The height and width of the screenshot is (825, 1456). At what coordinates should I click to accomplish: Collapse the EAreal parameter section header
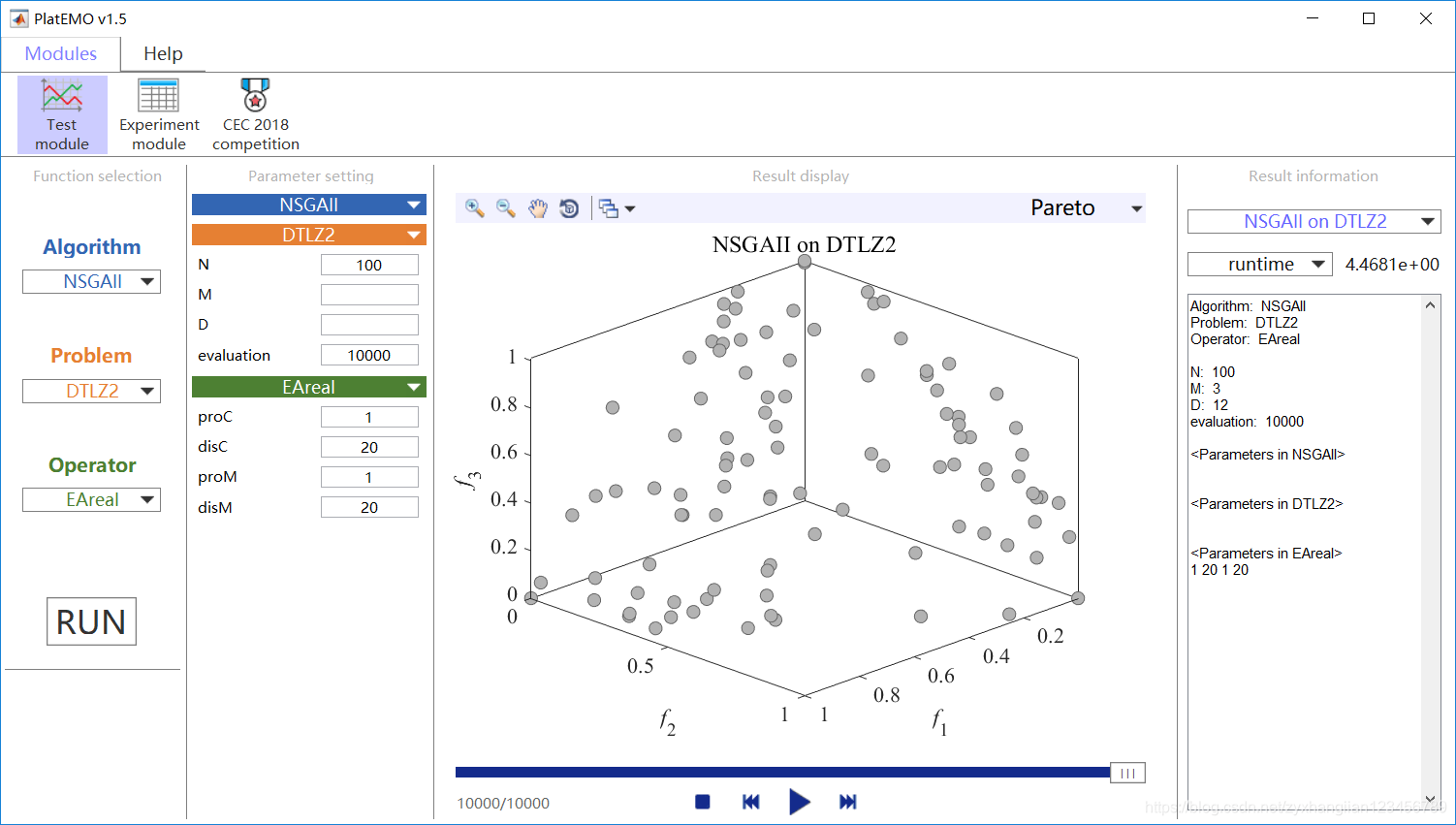coord(308,386)
